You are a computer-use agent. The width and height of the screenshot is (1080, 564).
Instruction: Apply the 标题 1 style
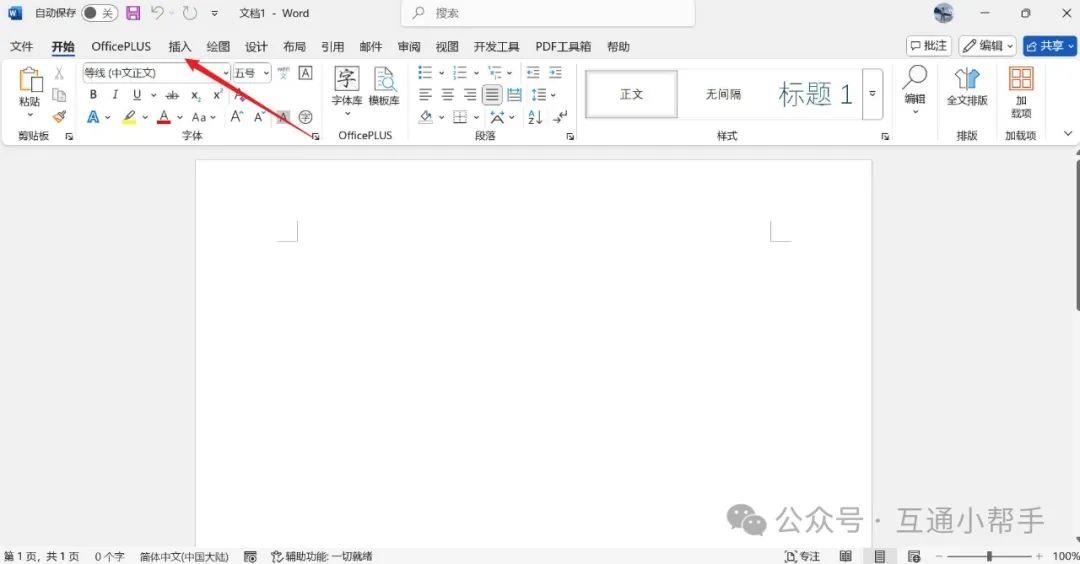[x=815, y=94]
